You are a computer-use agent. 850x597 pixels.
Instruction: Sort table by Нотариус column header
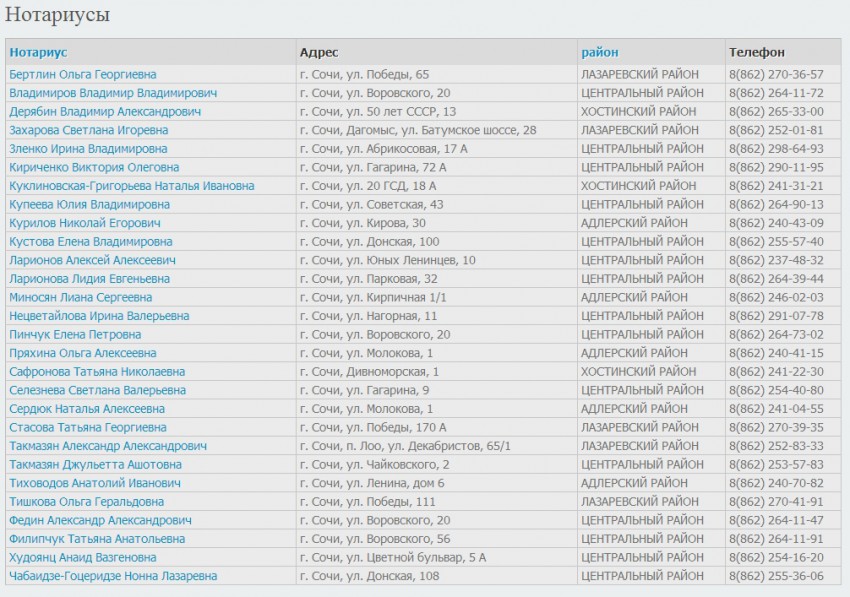pyautogui.click(x=38, y=52)
